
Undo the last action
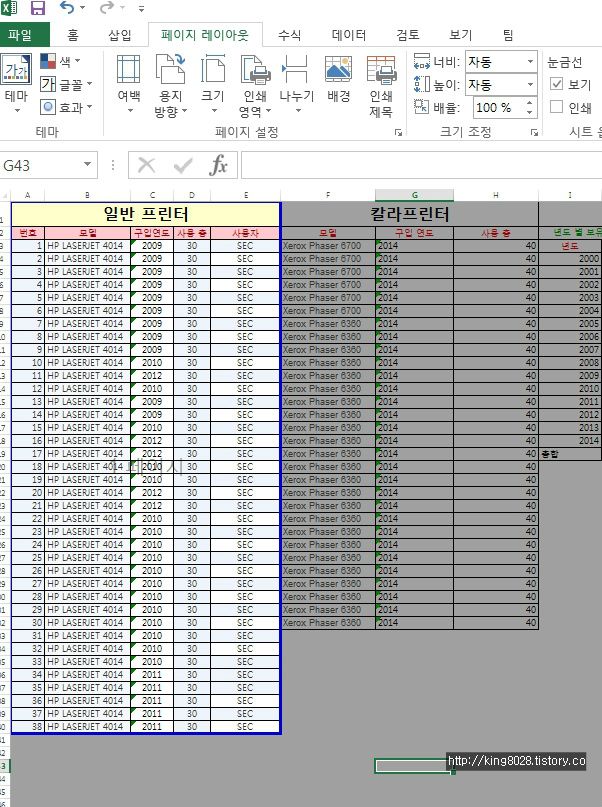(67, 8)
